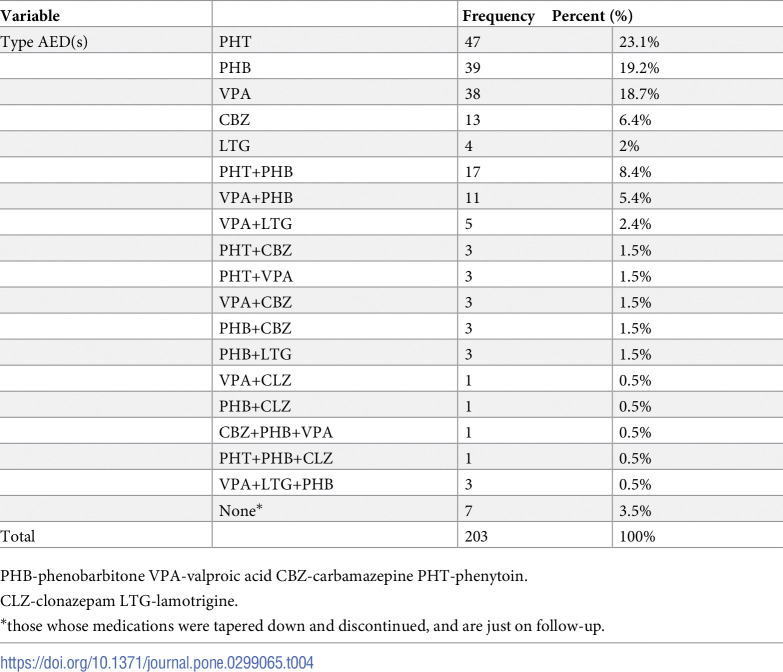Click the Variable column header

[30, 15]
